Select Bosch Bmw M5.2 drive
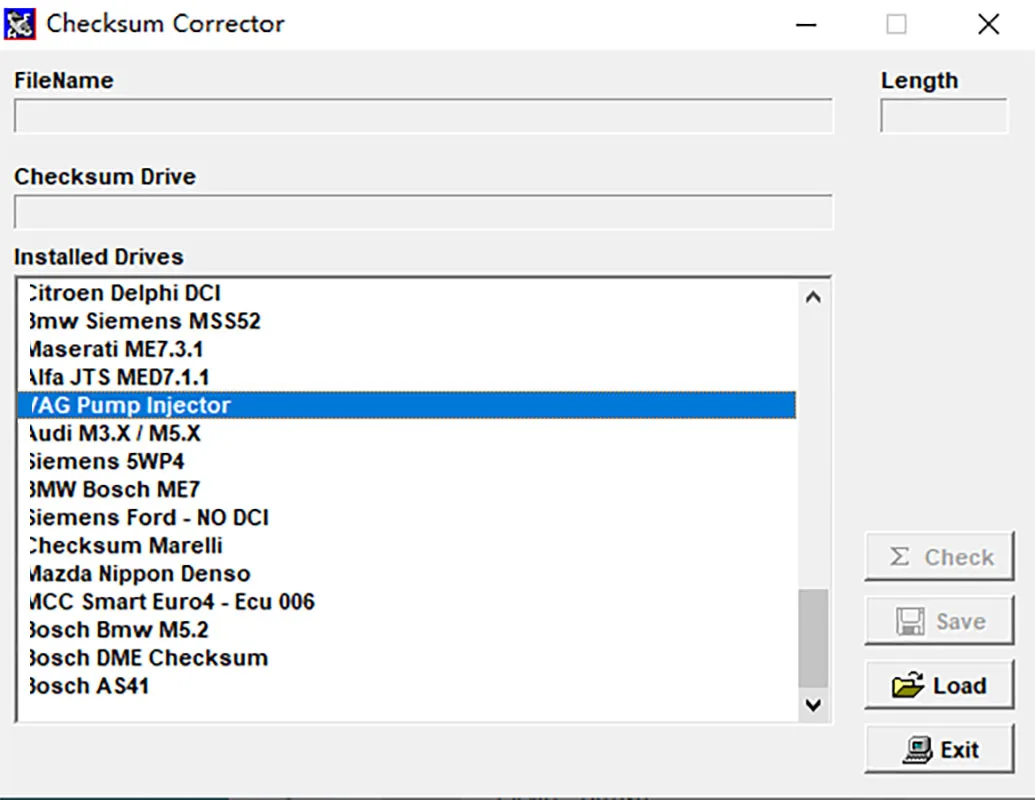Image resolution: width=1035 pixels, height=800 pixels. [x=407, y=629]
